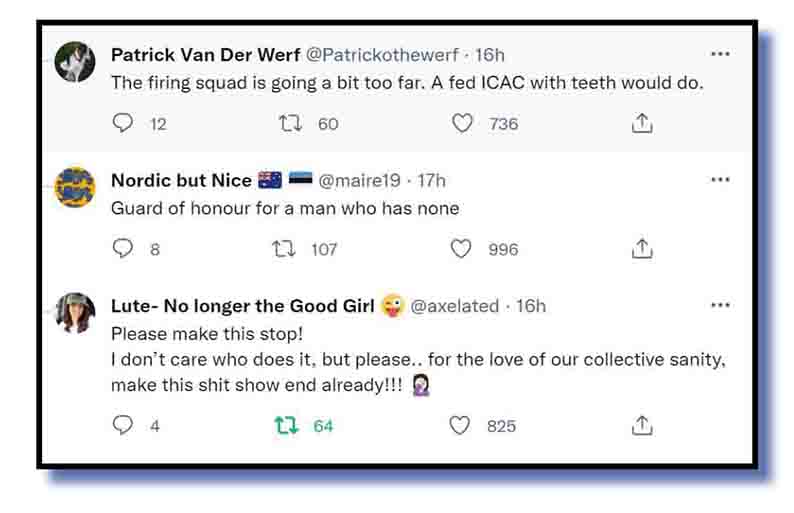Retweet the Guard of honour tweet
Viewport: 794px width, 513px height.
286,249
